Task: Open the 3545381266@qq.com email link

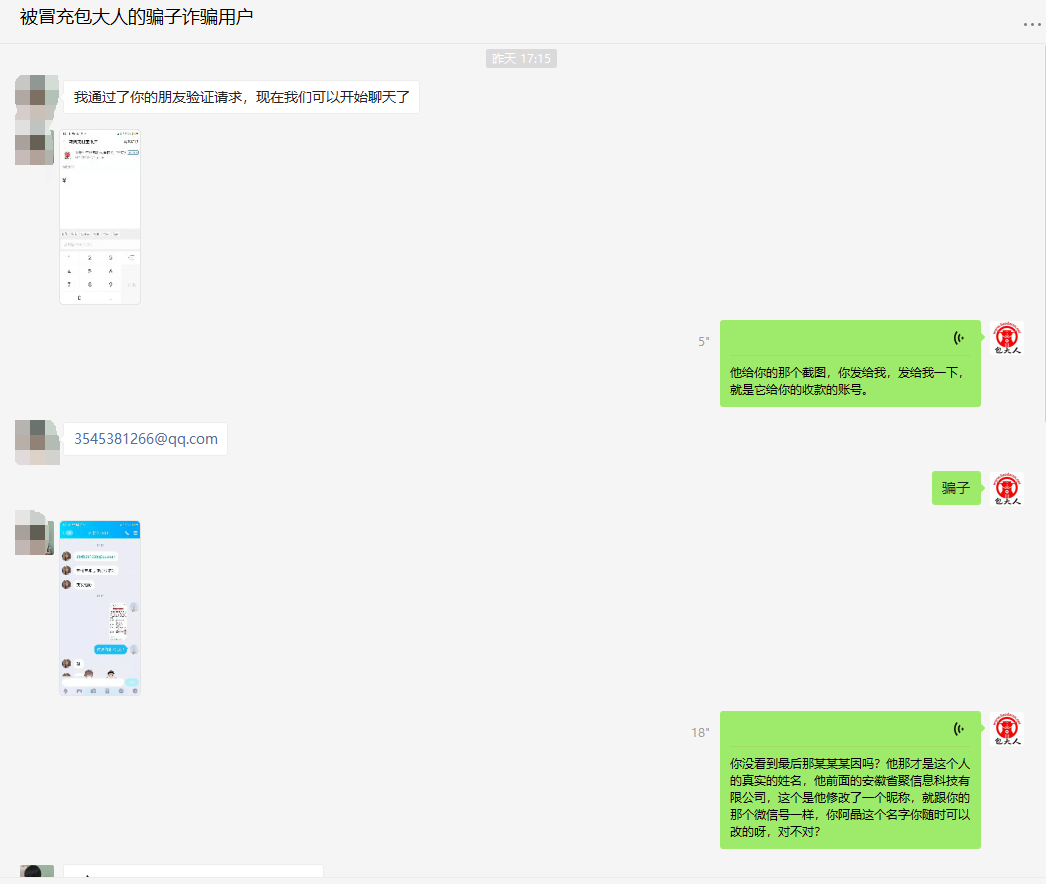Action: tap(146, 439)
